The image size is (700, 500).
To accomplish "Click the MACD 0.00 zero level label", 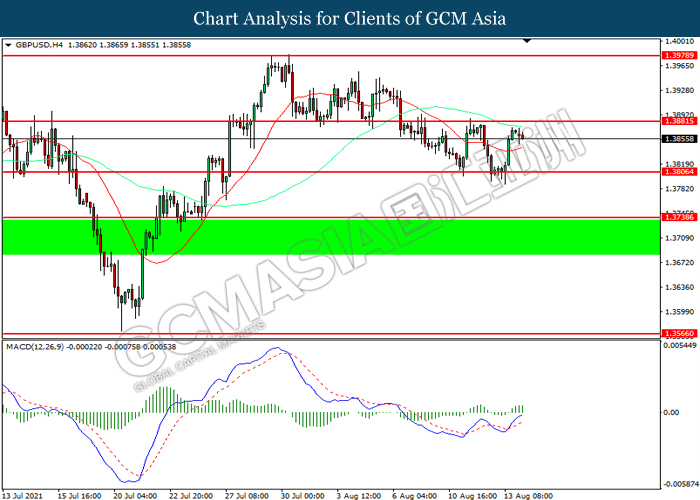I will pos(671,412).
